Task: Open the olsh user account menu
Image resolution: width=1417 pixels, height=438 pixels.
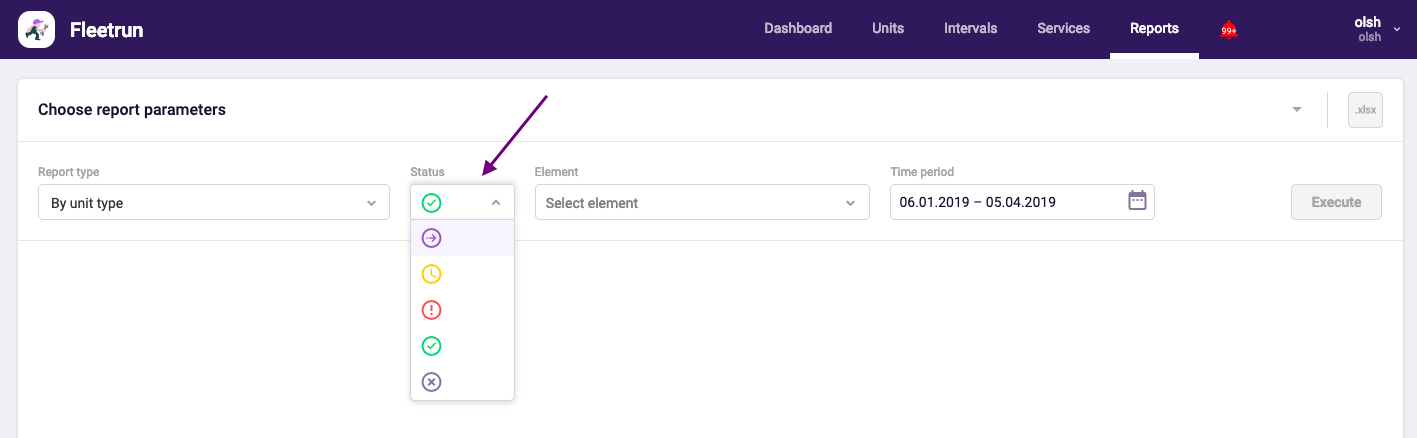Action: pos(1375,29)
